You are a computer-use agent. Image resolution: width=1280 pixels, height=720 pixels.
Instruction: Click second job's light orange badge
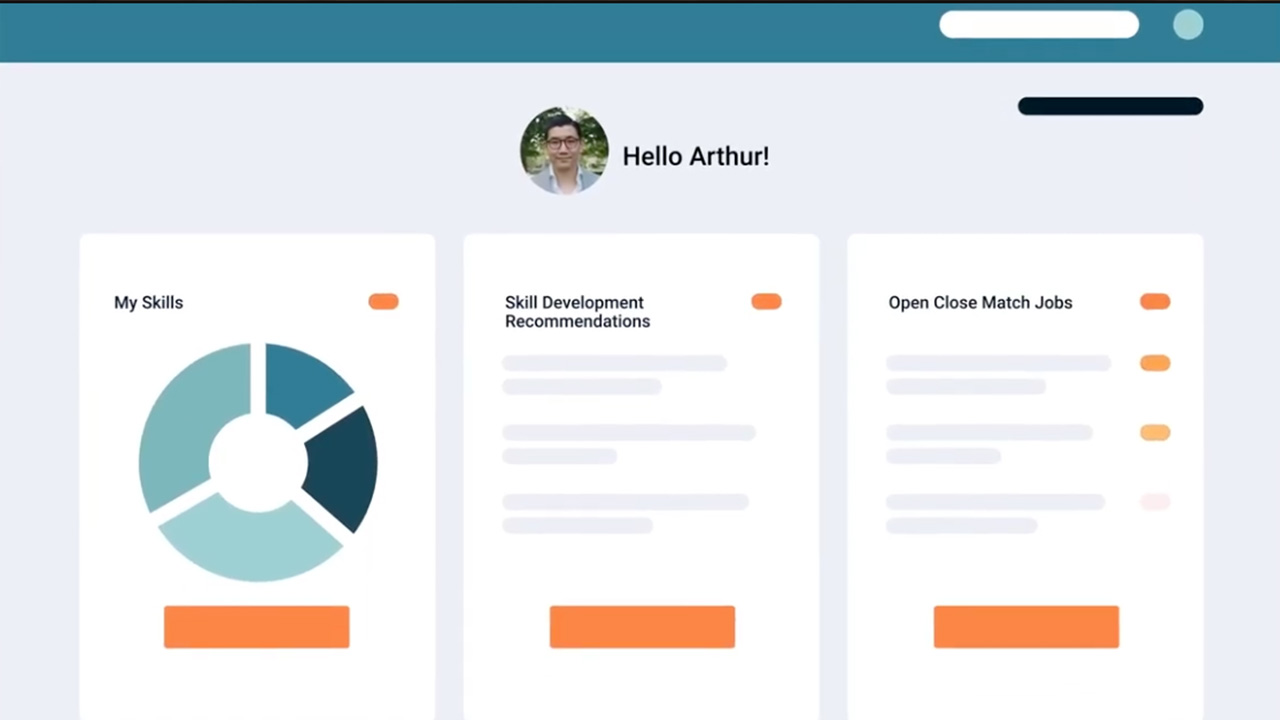tap(1155, 432)
